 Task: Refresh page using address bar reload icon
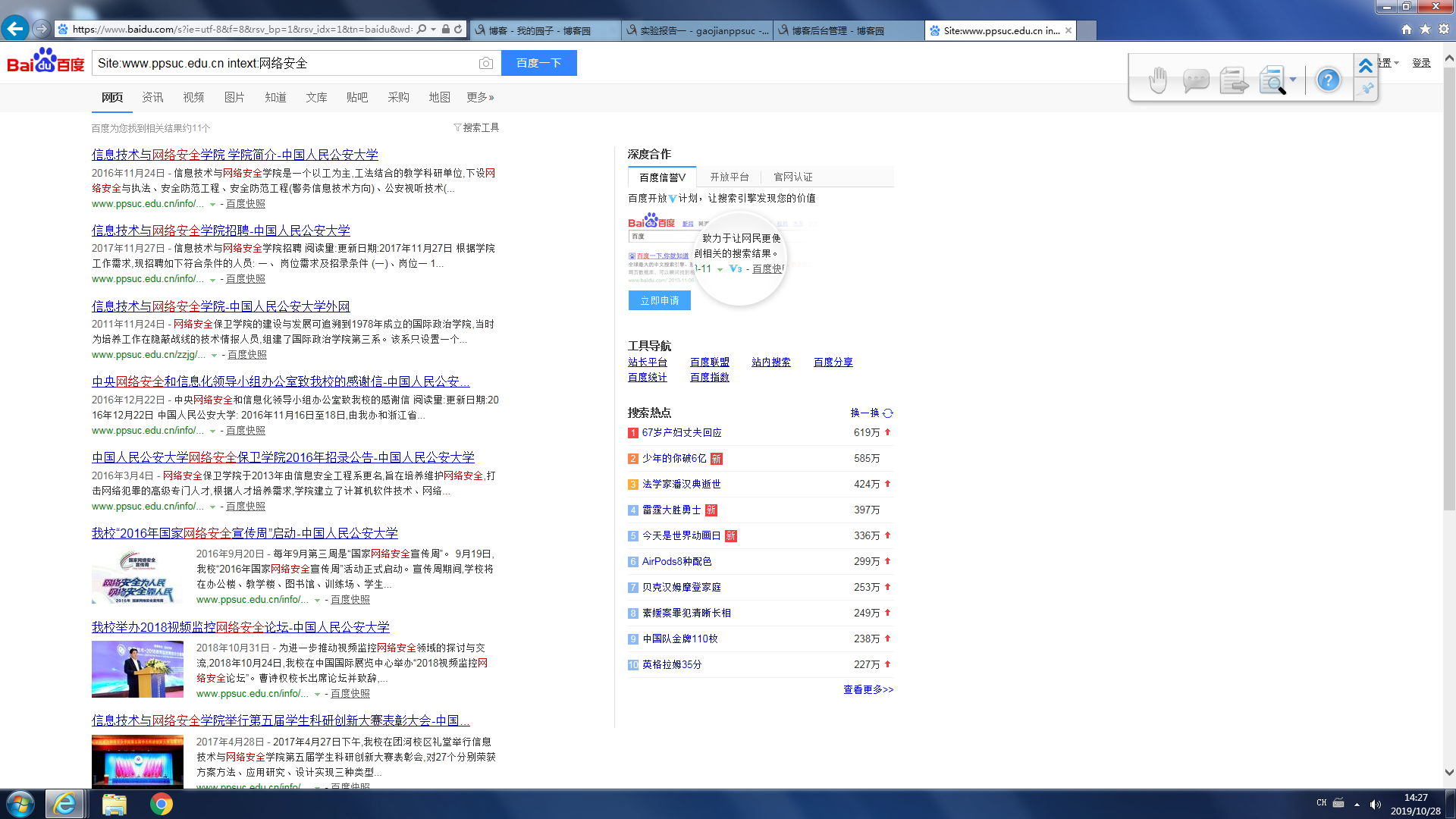click(458, 30)
